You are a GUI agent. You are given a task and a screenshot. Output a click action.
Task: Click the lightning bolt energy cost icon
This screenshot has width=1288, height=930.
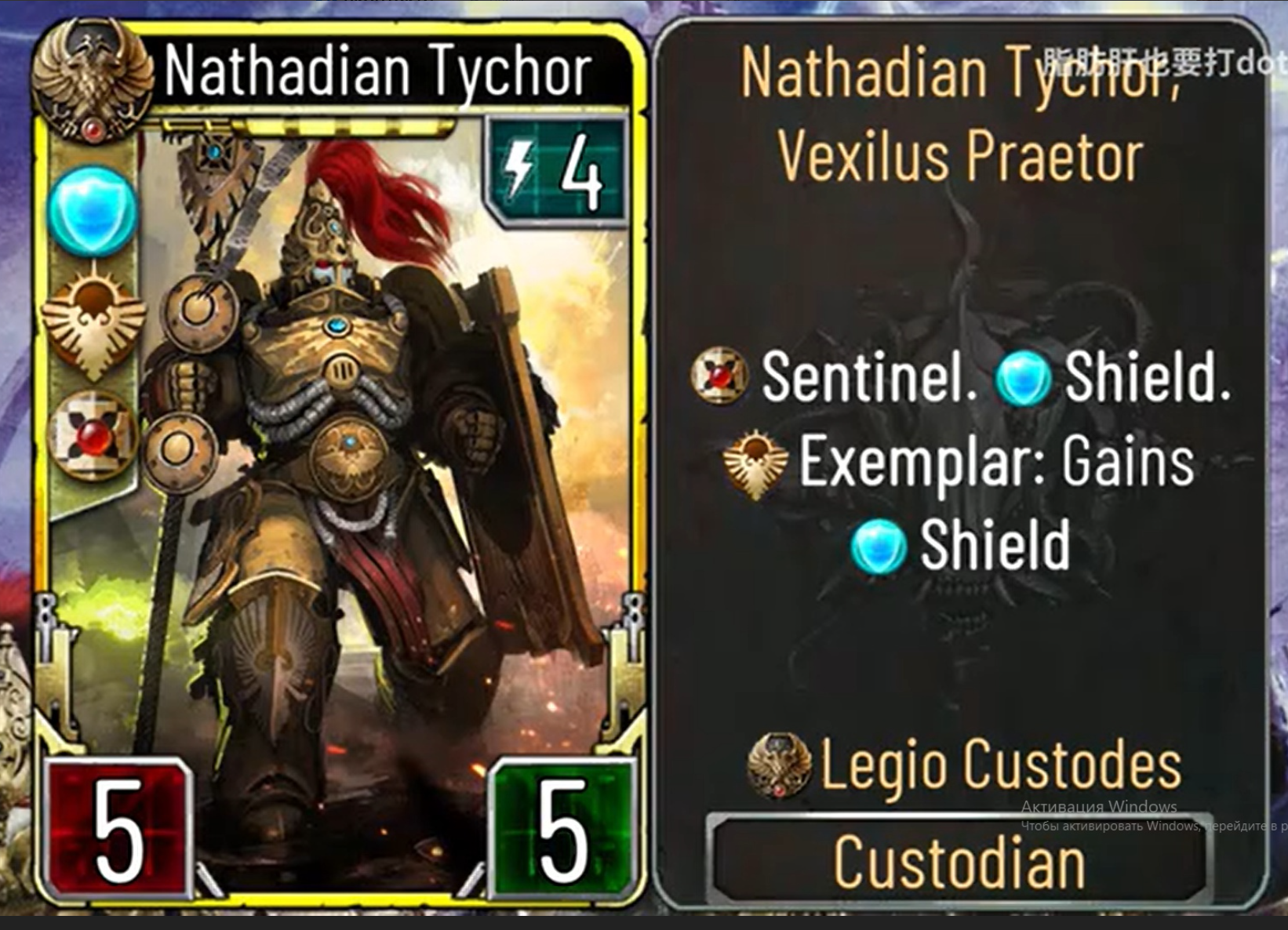tap(518, 170)
